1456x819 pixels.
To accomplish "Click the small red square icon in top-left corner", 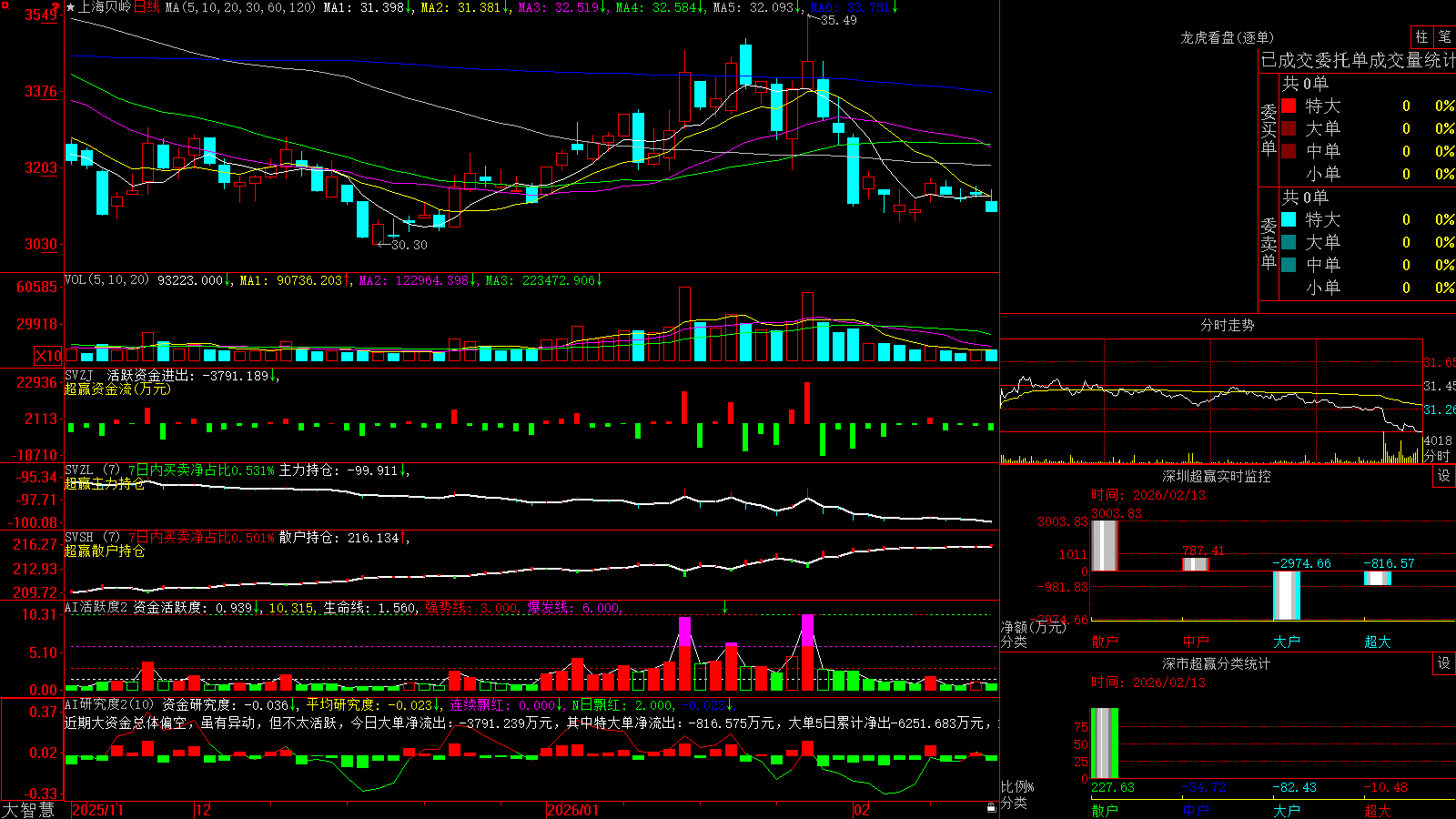I will 4,5.
